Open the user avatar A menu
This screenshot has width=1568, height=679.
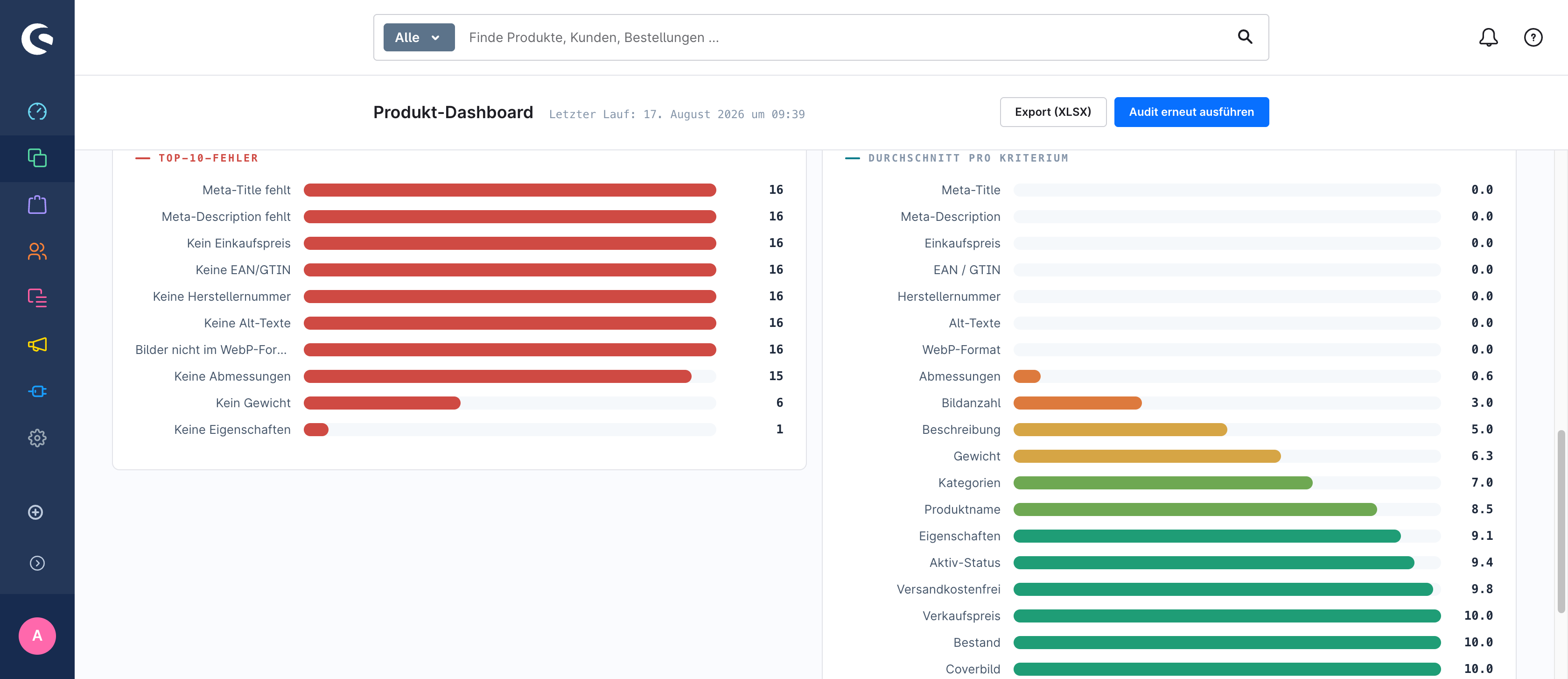(x=37, y=636)
